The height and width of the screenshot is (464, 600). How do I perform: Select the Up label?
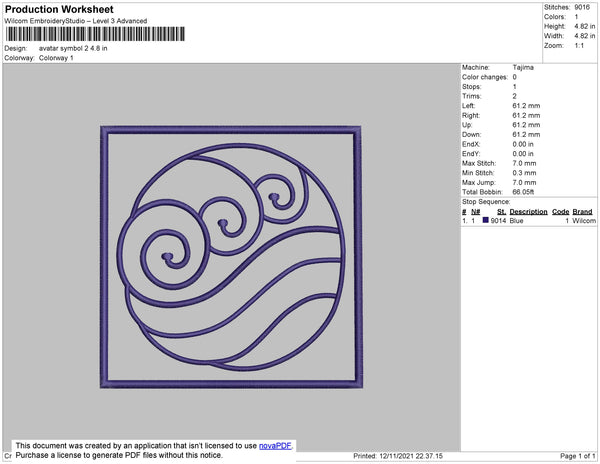tap(467, 125)
